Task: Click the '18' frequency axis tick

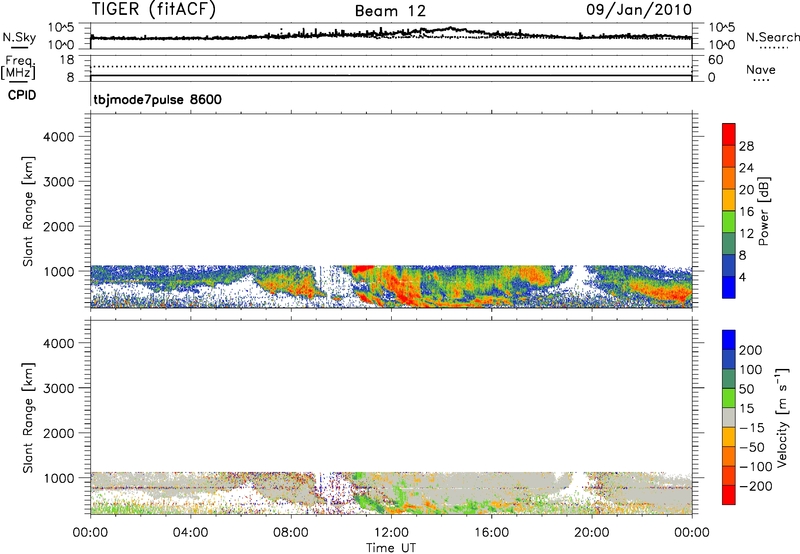Action: click(66, 60)
